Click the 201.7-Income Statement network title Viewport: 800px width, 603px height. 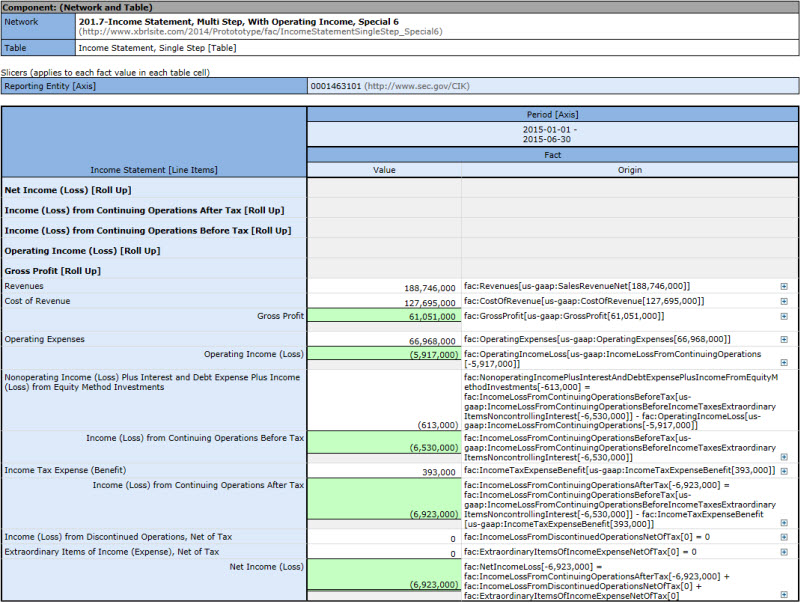(238, 22)
